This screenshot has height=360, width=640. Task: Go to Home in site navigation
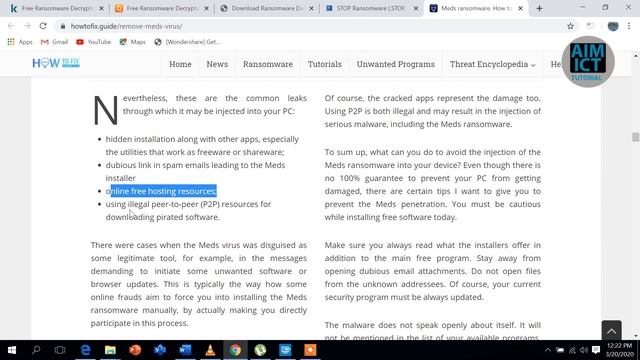pos(180,64)
